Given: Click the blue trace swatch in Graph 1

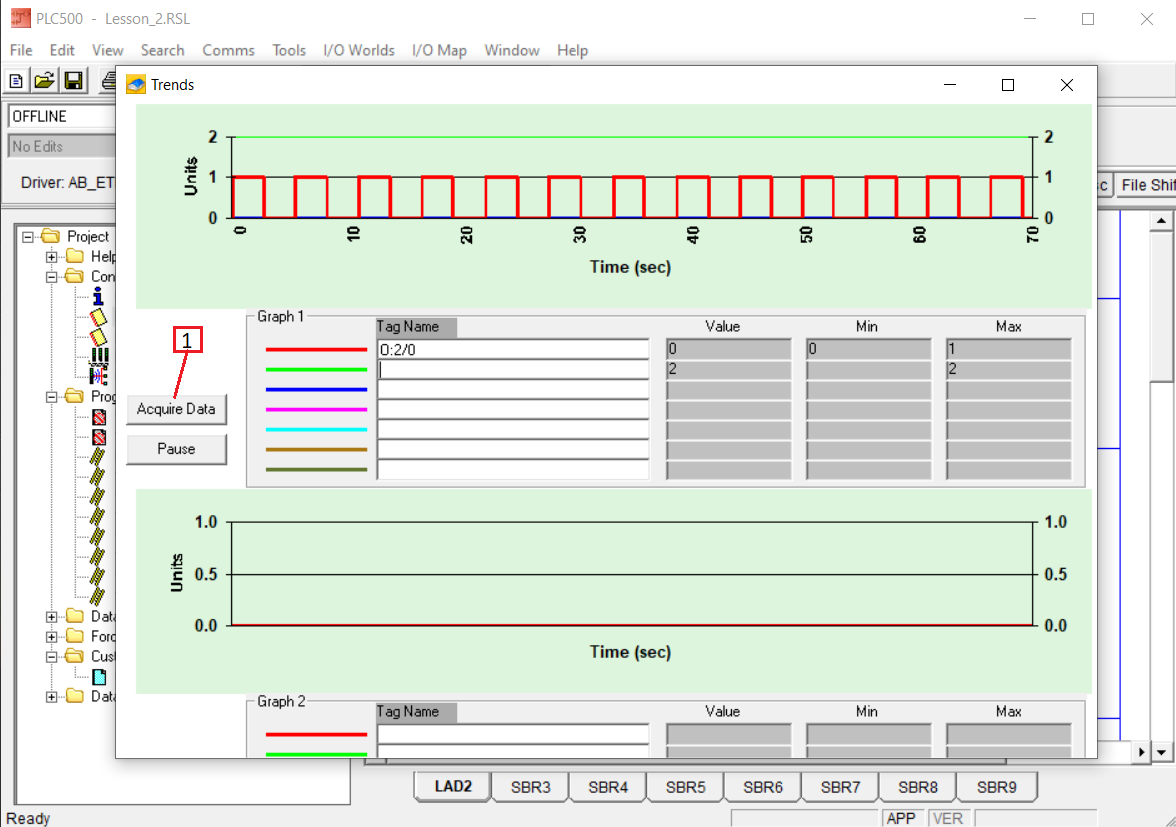Looking at the screenshot, I should tap(316, 390).
